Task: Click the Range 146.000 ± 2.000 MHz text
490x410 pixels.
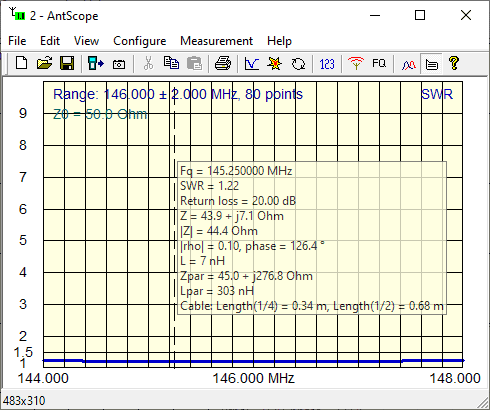Action: (x=178, y=94)
